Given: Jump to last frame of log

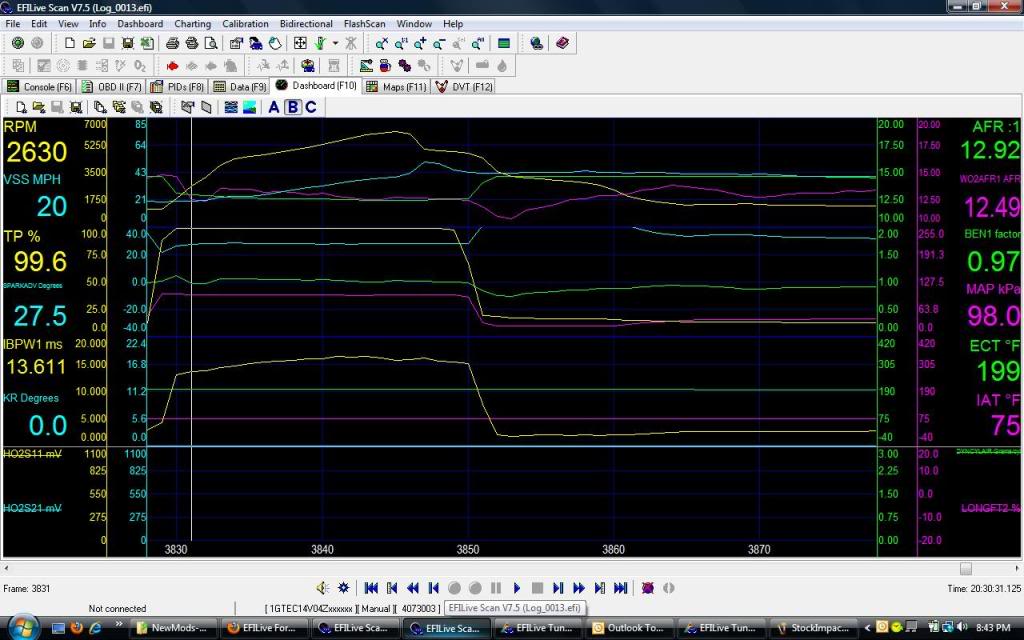Looking at the screenshot, I should 621,588.
